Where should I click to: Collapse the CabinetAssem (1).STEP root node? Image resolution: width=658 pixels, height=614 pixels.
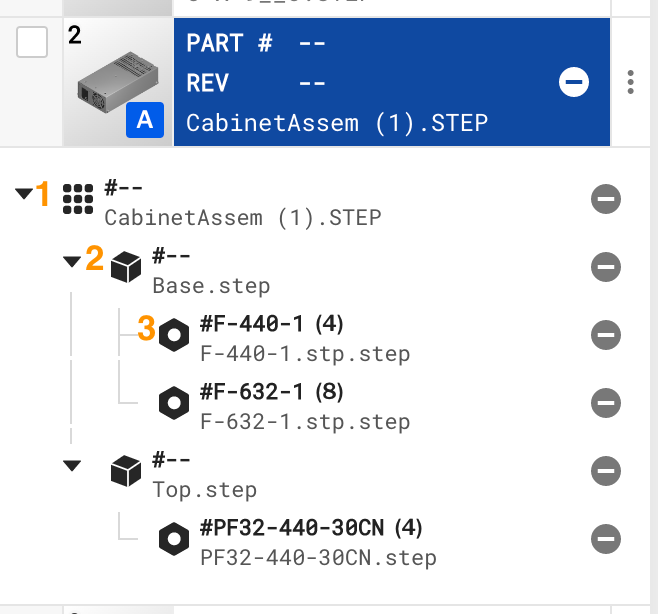click(23, 194)
